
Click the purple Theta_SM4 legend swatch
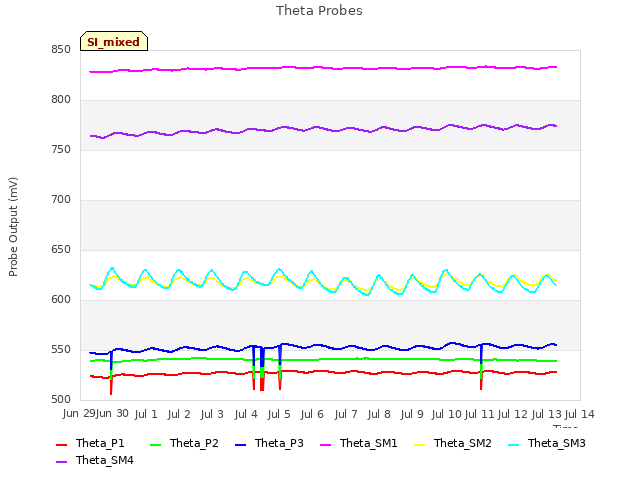61,461
